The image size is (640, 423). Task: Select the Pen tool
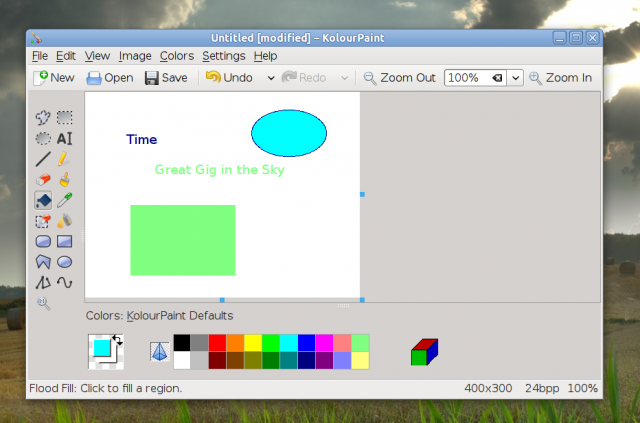[64, 159]
